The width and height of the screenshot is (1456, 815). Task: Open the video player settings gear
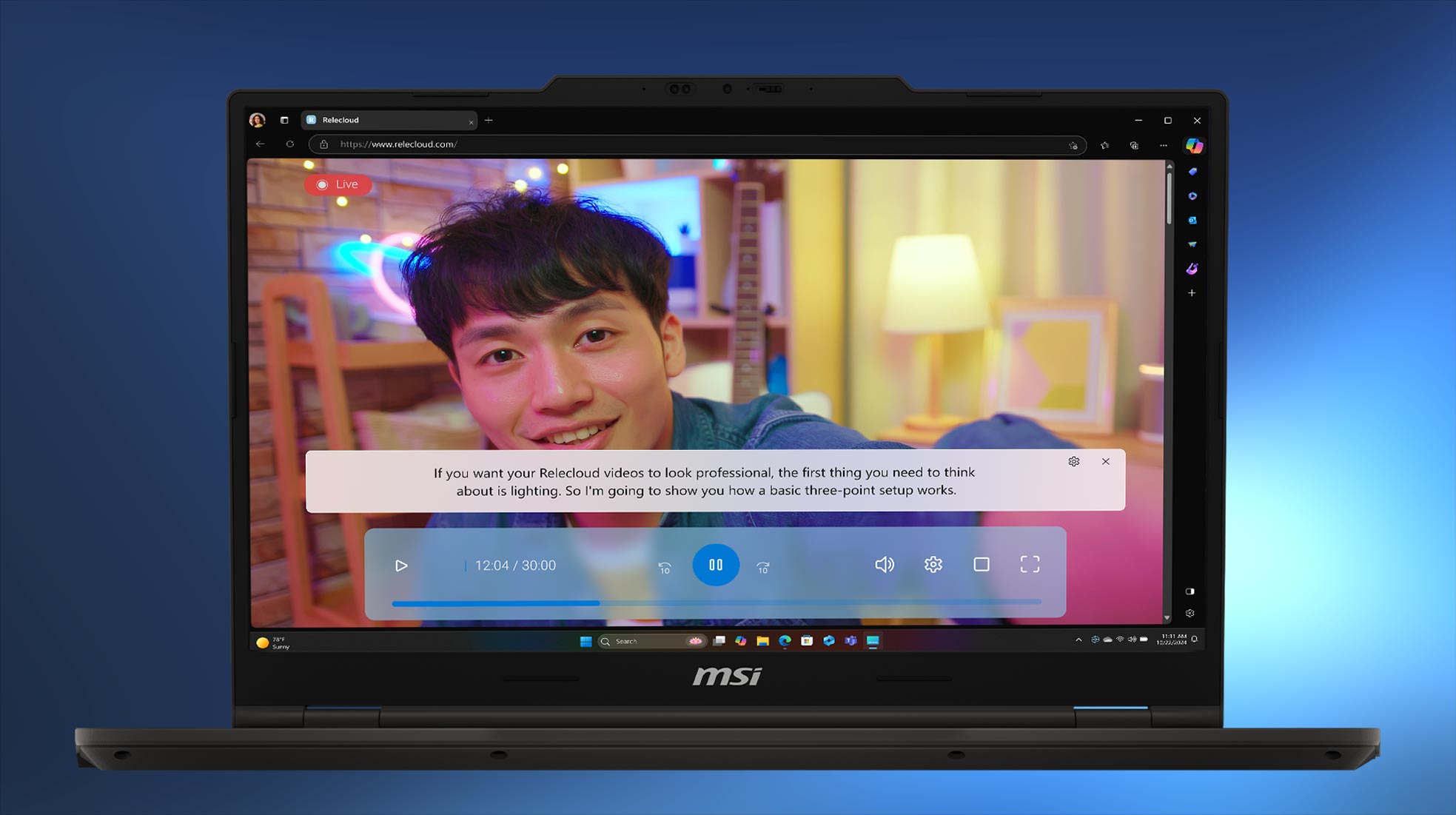click(x=933, y=564)
